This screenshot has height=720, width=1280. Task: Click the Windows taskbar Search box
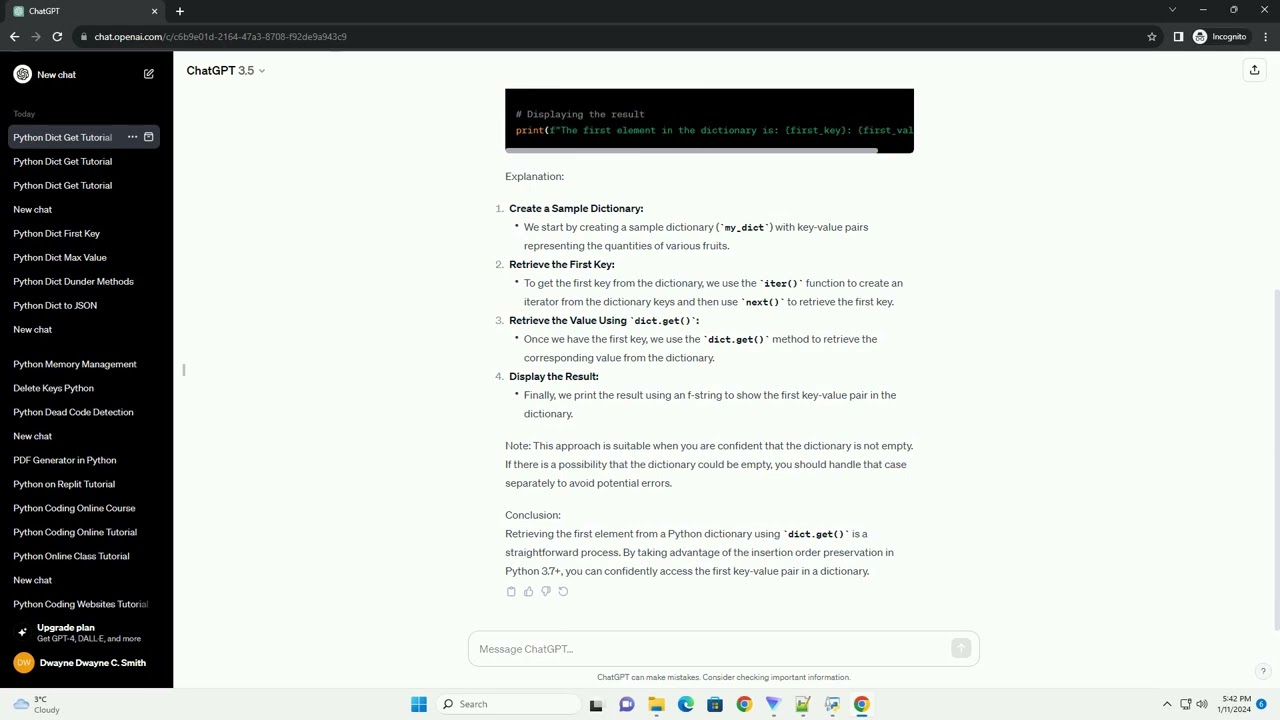pos(508,704)
